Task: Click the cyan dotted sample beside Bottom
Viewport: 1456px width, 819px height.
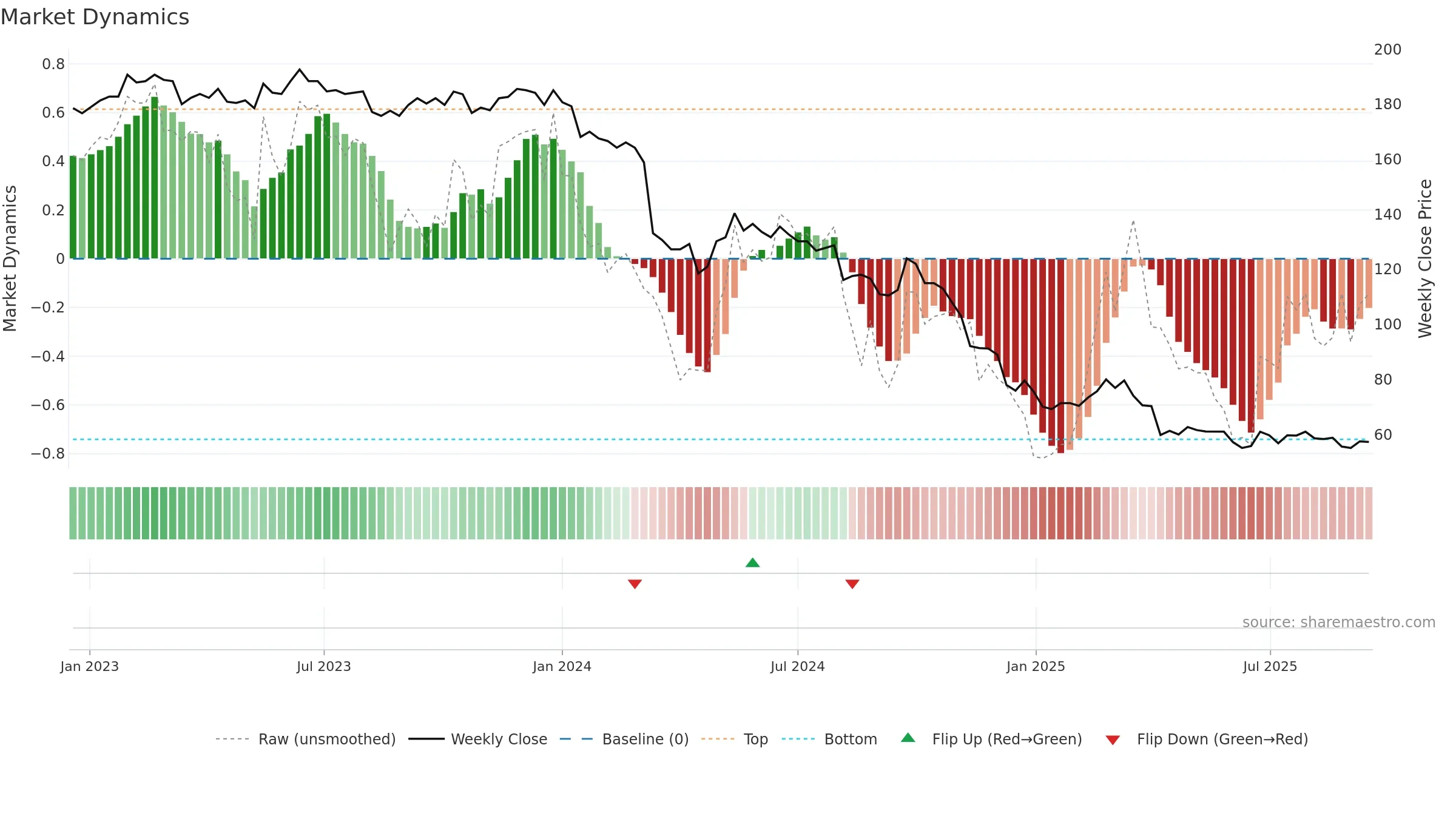Action: [798, 739]
